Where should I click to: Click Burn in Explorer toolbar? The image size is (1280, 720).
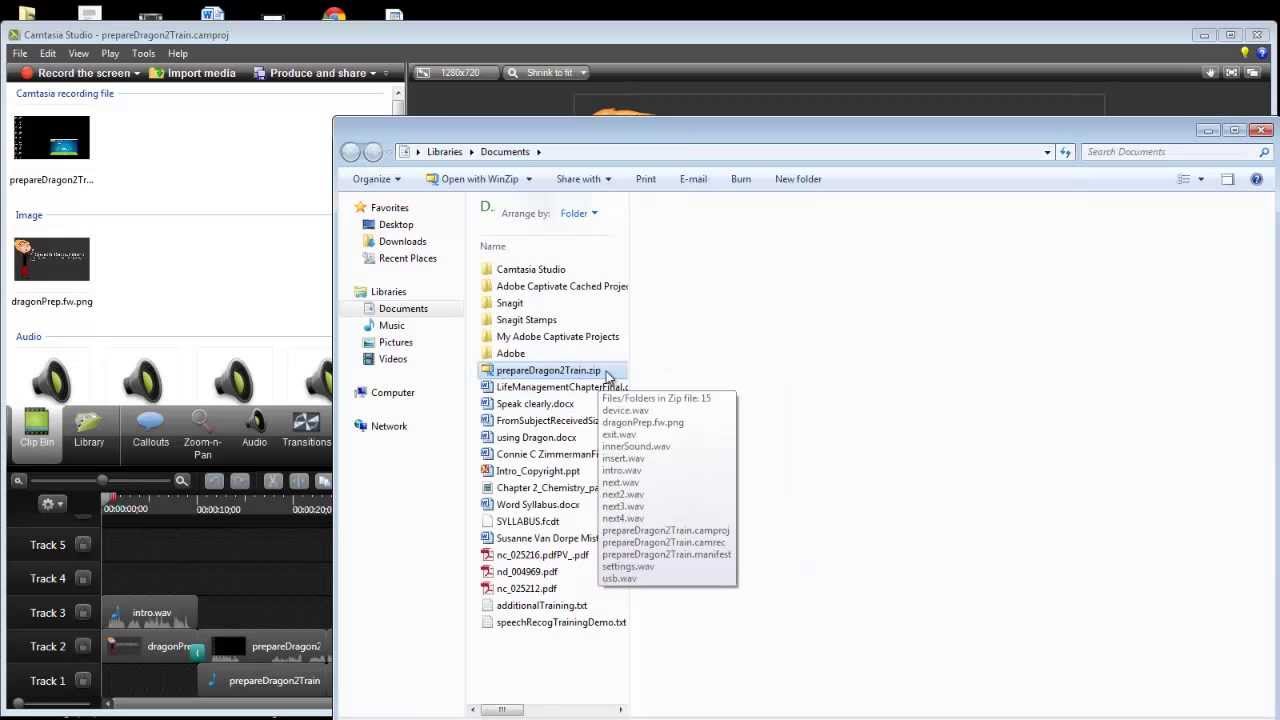[741, 179]
